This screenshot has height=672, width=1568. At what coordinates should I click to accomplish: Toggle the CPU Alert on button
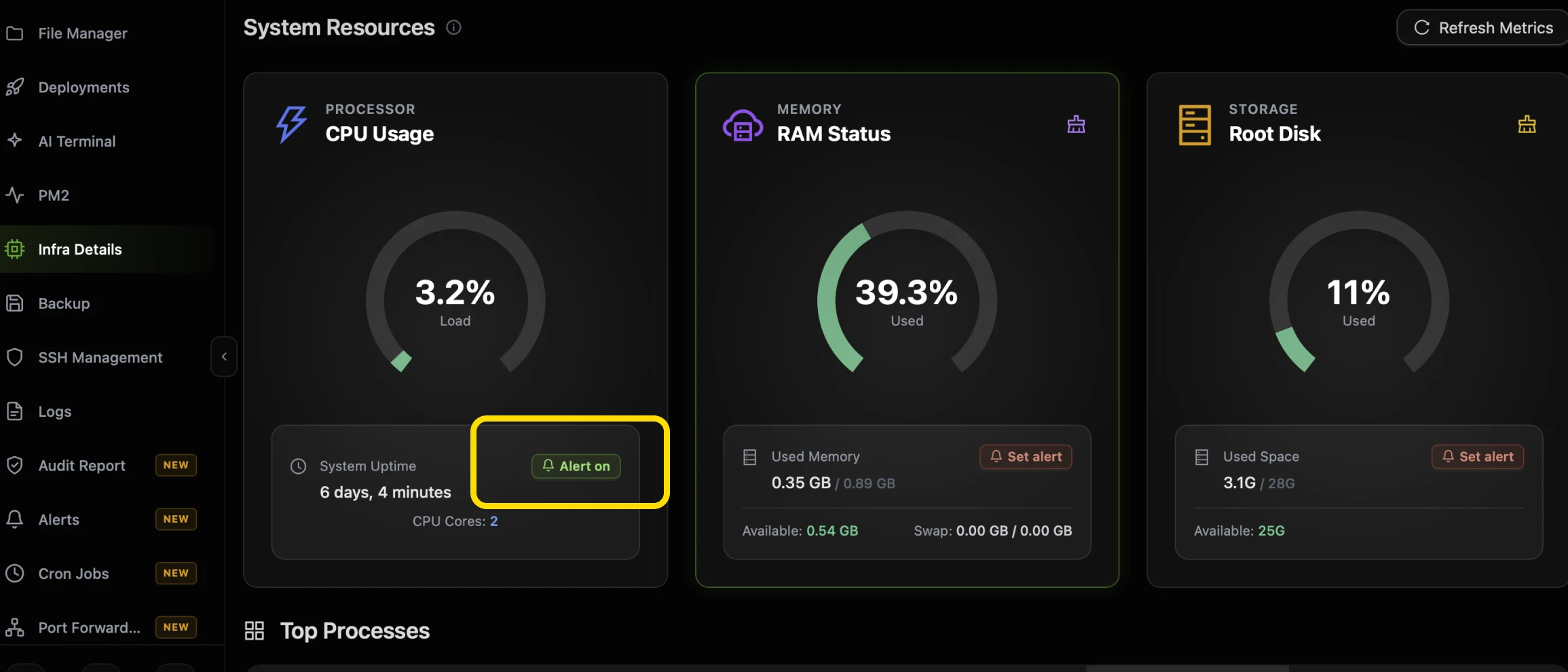(576, 466)
